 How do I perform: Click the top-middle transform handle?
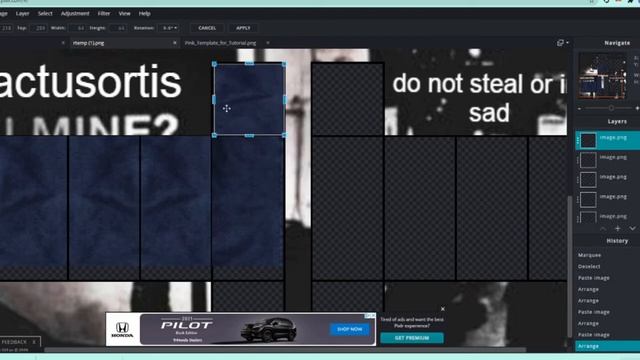point(249,63)
